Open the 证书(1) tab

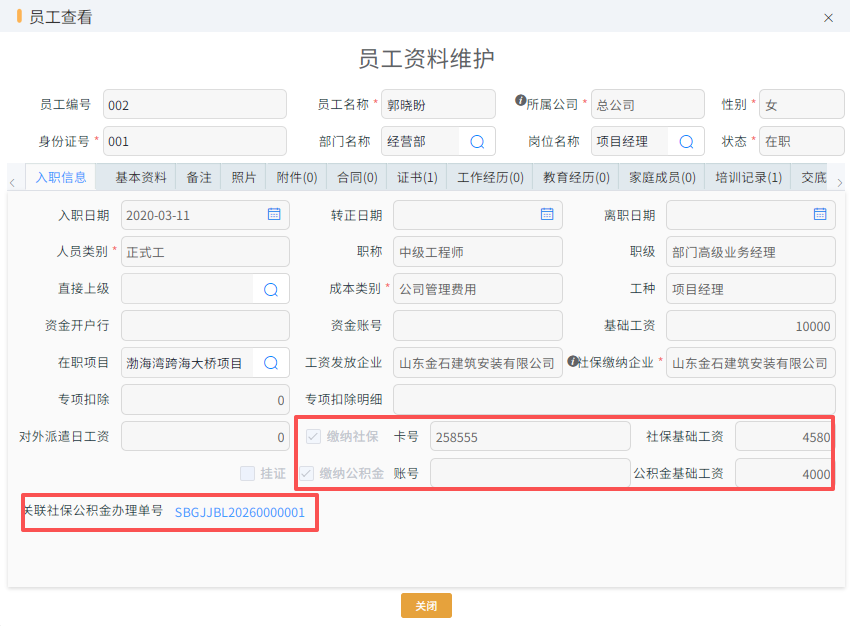point(417,177)
